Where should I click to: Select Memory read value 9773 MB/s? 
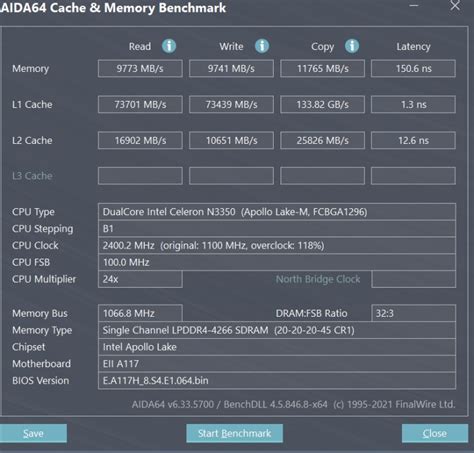(140, 69)
